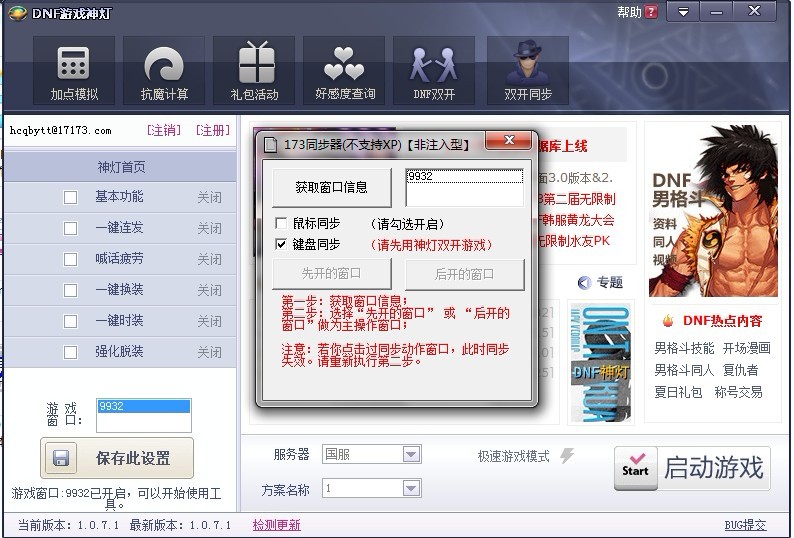Image resolution: width=794 pixels, height=538 pixels.
Task: Uncheck the 键盘同步 checkbox
Action: click(x=281, y=244)
